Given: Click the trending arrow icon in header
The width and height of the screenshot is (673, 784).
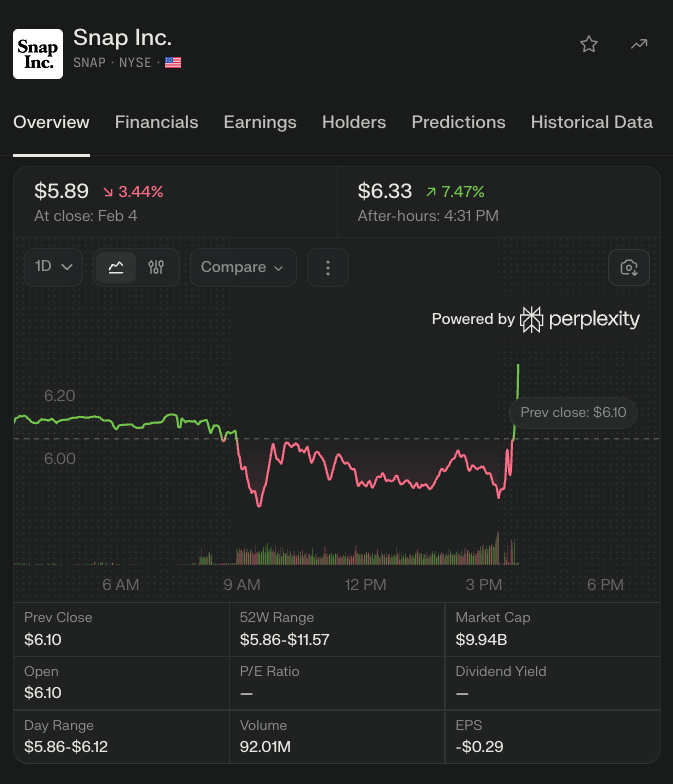Looking at the screenshot, I should point(638,44).
